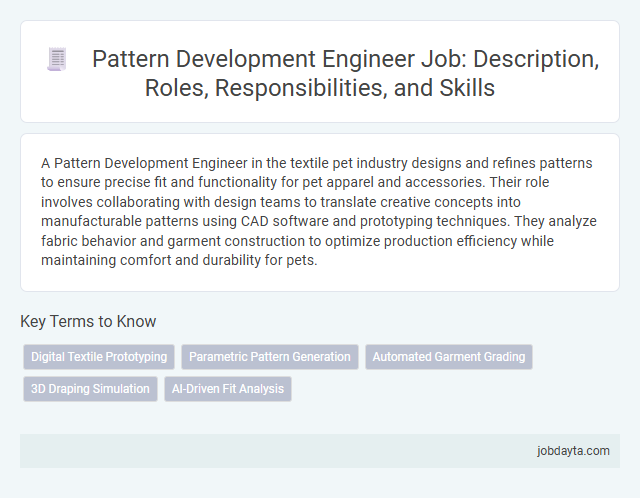
Task: Open the Parametric Pattern Generation tag
Action: tap(270, 357)
